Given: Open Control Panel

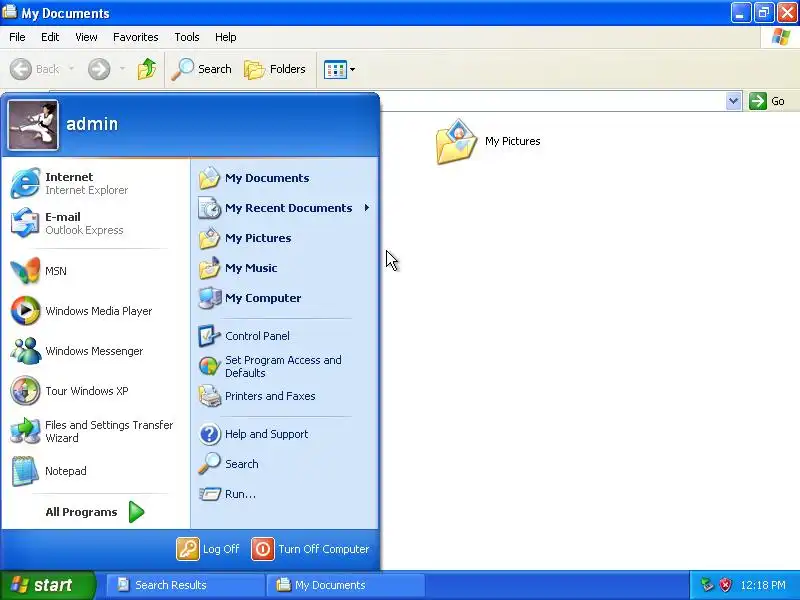Looking at the screenshot, I should [285, 336].
